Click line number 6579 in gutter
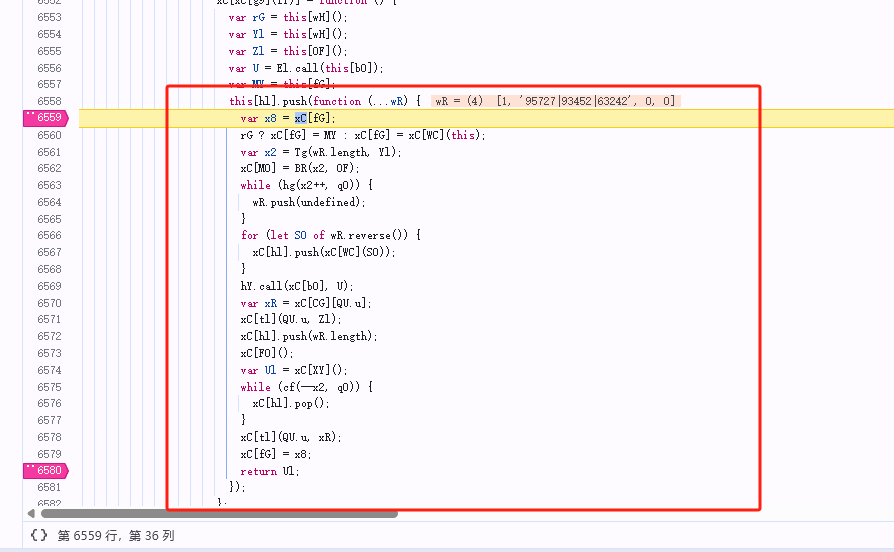Viewport: 894px width, 552px height. tap(49, 454)
